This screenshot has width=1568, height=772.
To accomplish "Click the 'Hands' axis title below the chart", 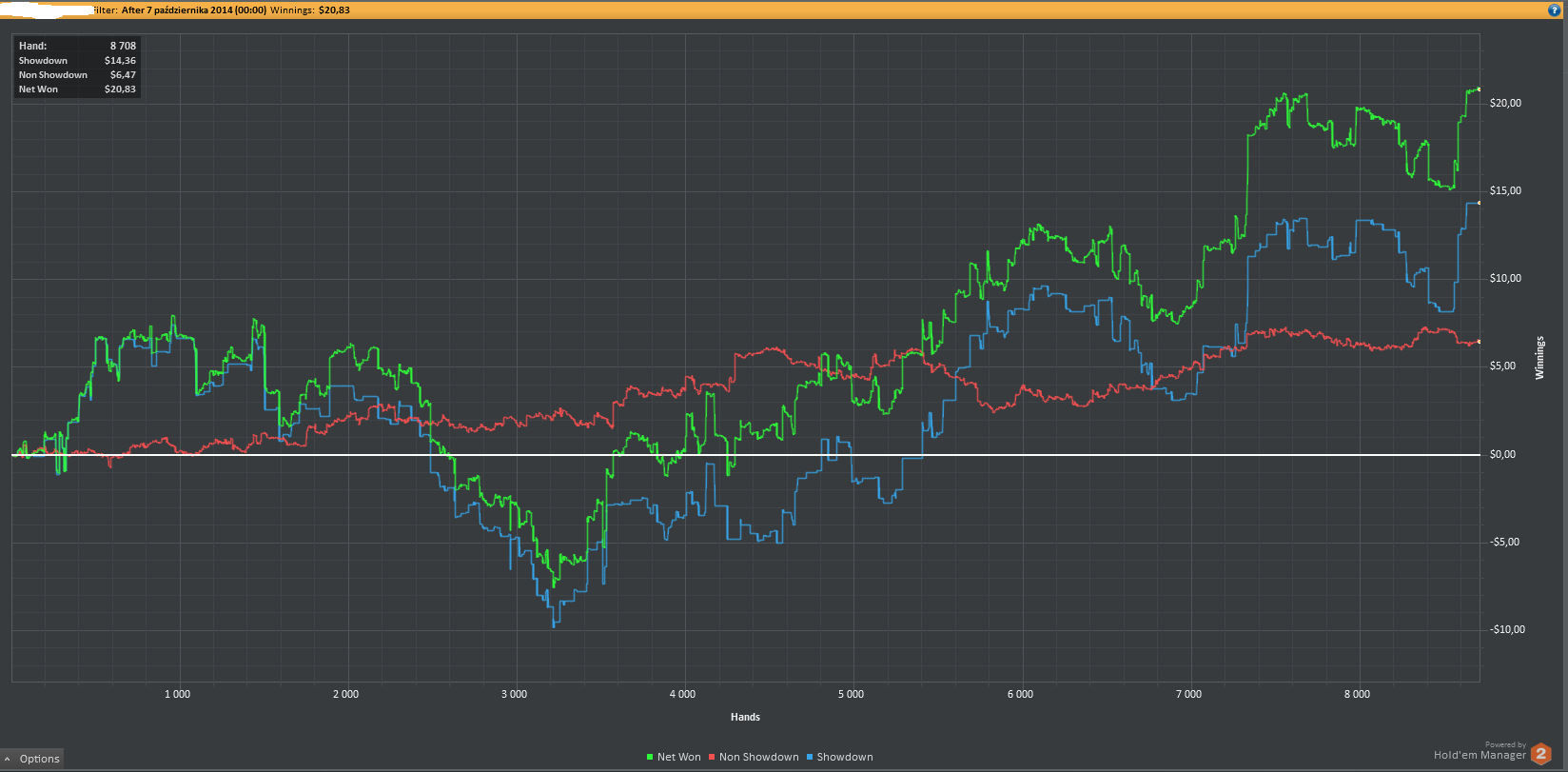I will (x=746, y=717).
